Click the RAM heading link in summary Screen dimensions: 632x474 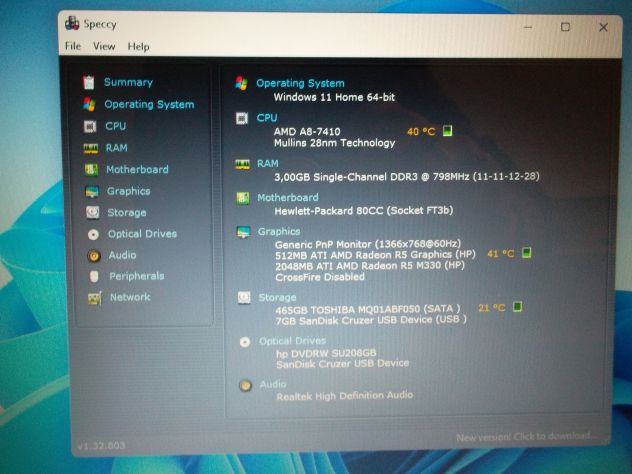click(268, 163)
